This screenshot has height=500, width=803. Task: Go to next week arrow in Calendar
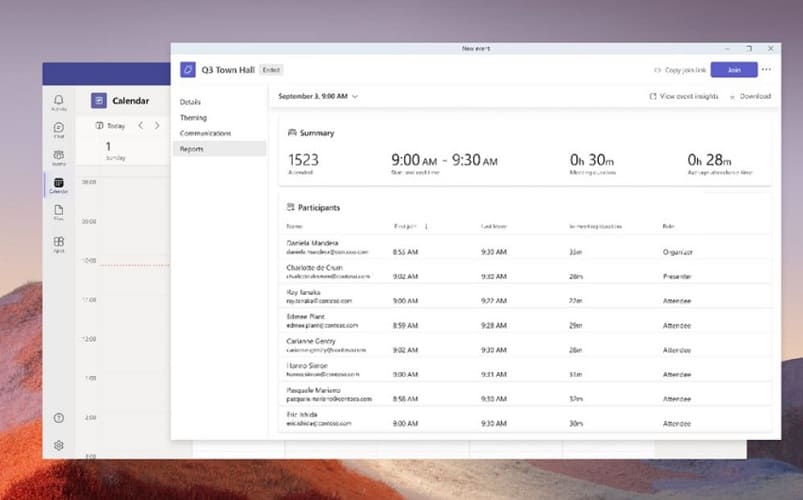pos(157,126)
